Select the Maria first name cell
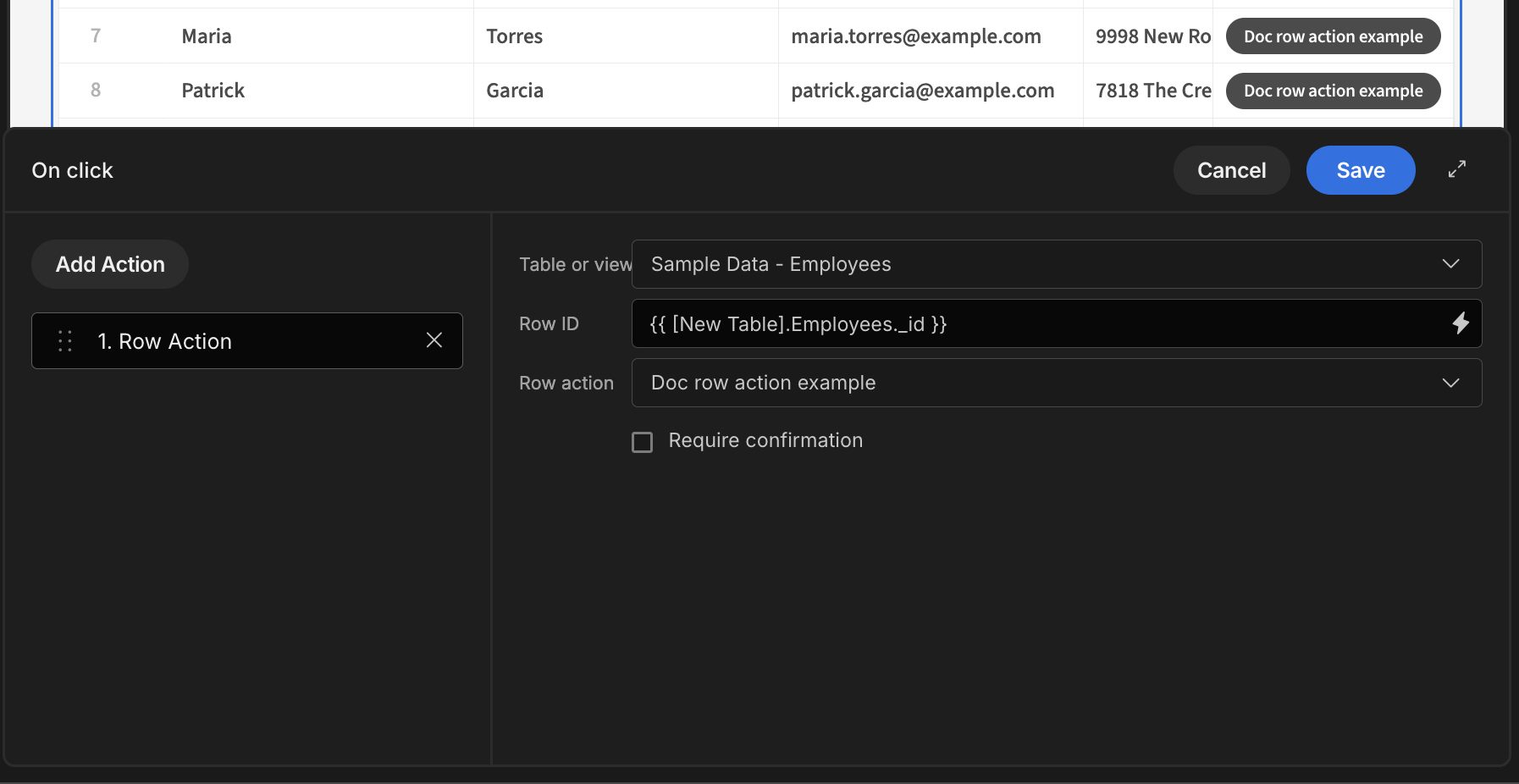Screen dimensions: 1519x784 point(322,36)
